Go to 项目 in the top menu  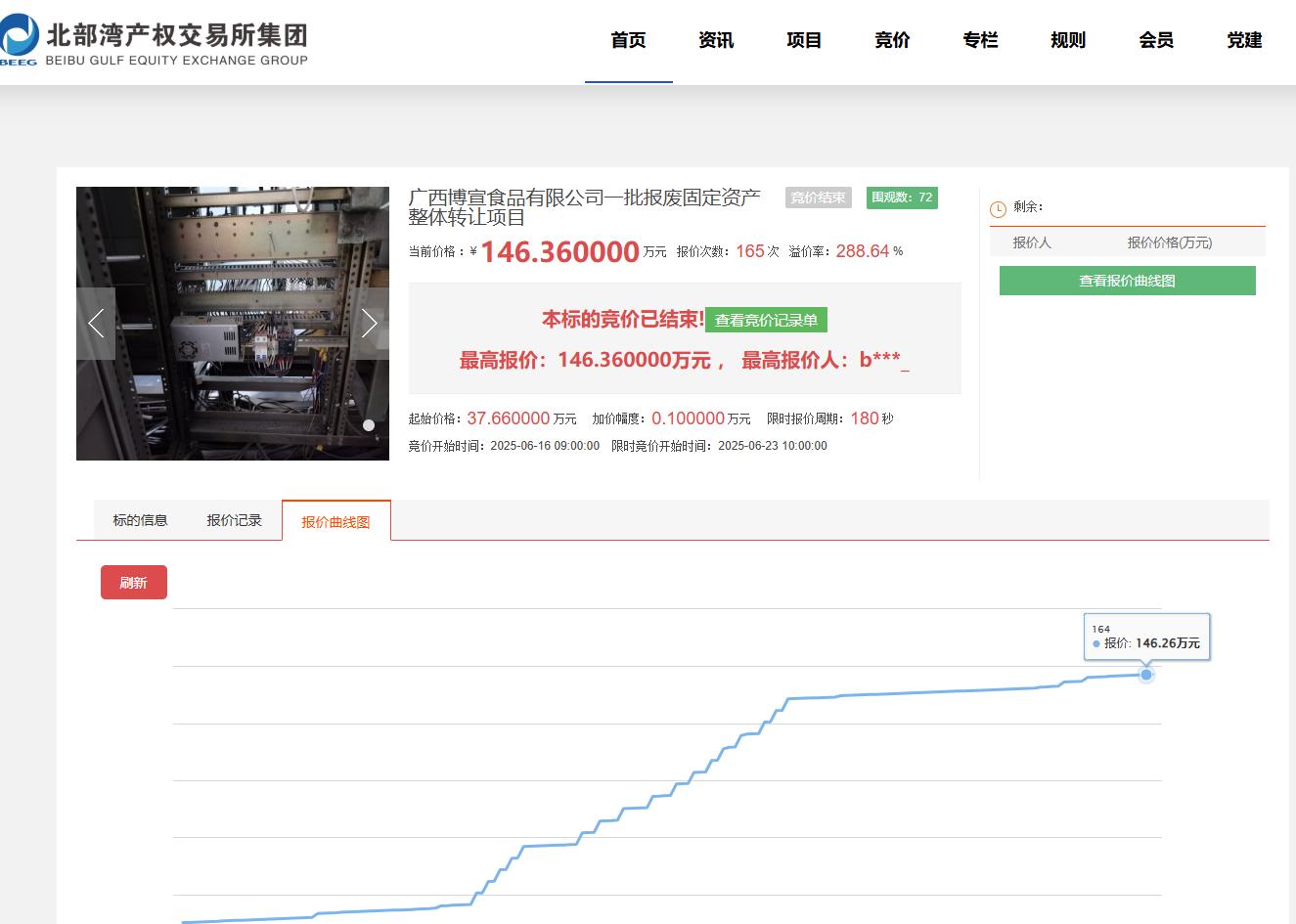pos(804,40)
